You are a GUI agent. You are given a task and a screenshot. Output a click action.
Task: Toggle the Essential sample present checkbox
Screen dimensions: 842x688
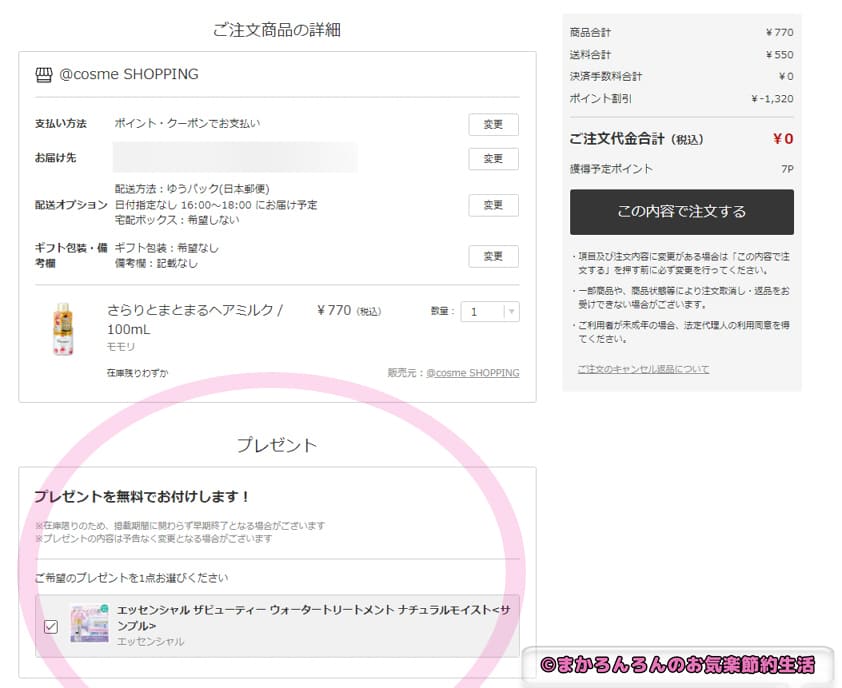(x=51, y=626)
